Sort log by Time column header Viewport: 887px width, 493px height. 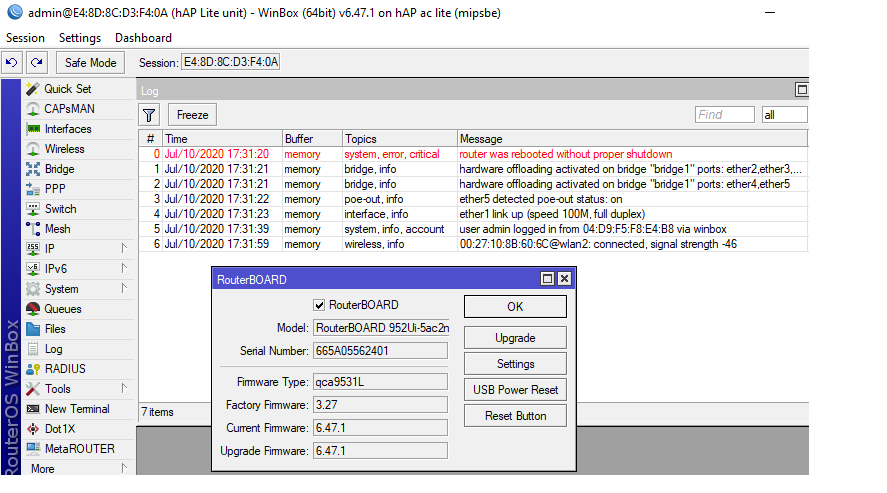point(222,139)
